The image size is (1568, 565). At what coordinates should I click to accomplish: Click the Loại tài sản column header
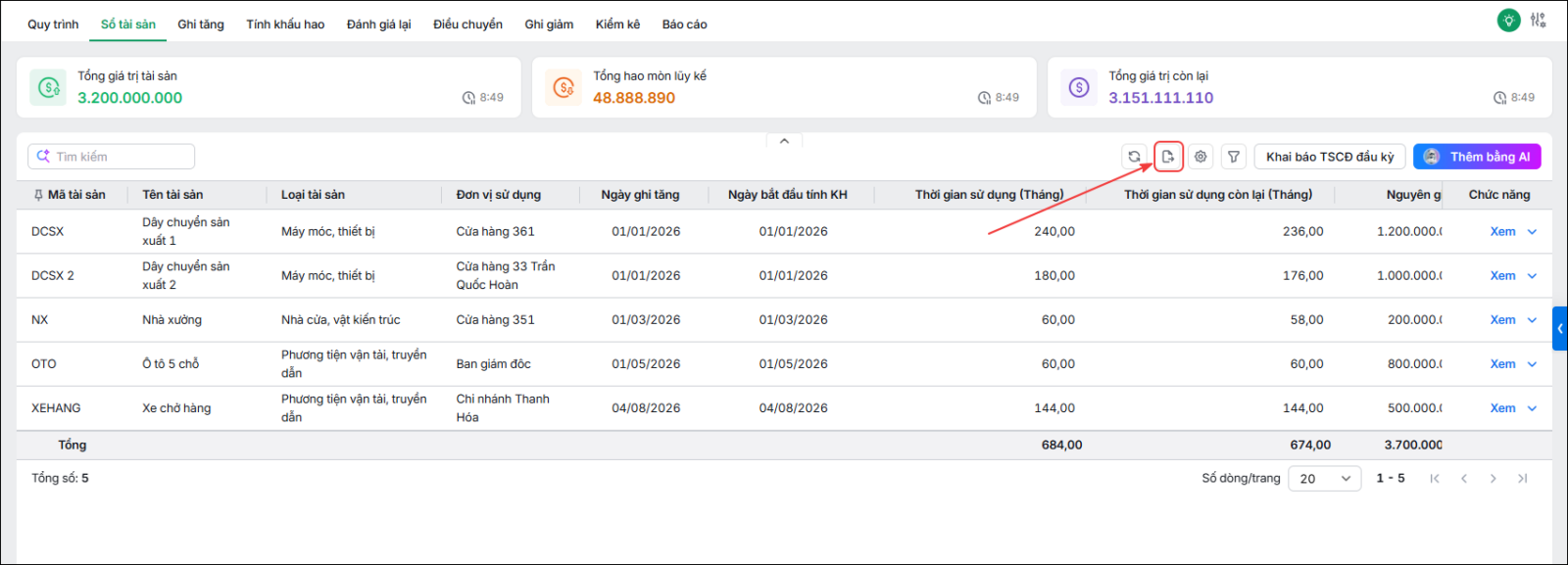(x=313, y=195)
